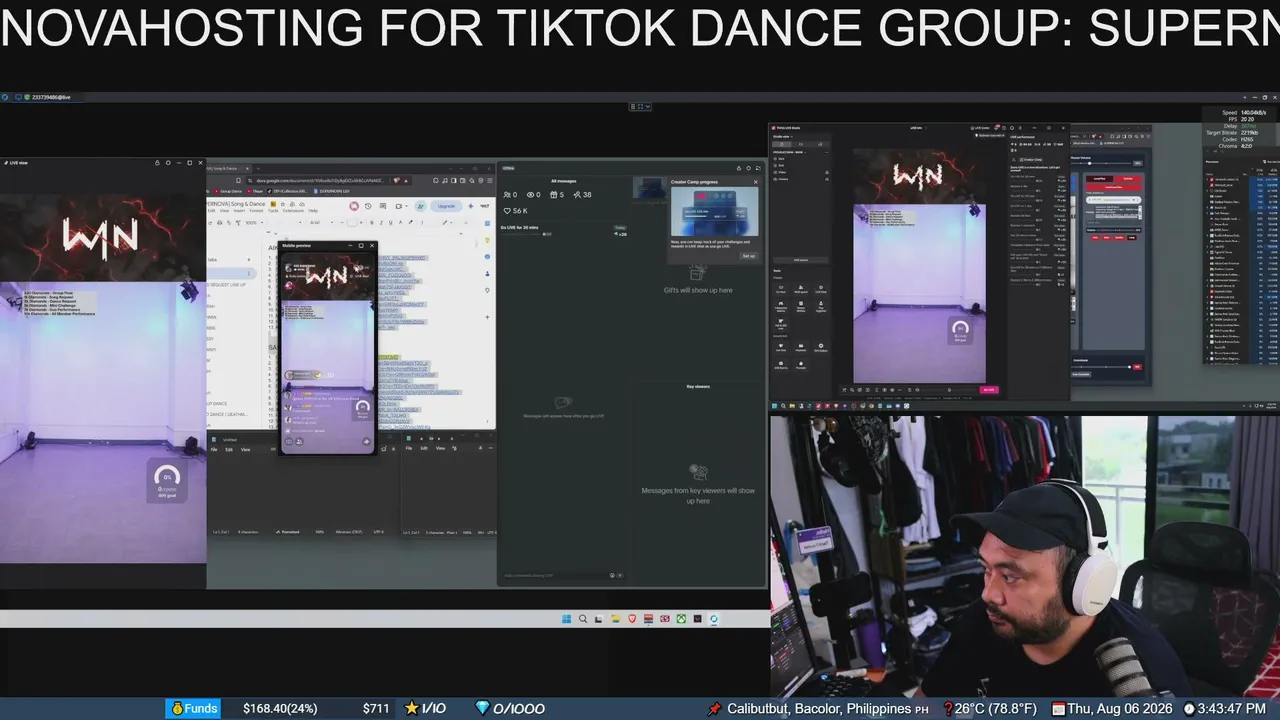Image resolution: width=1280 pixels, height=720 pixels.
Task: Open the SUPERNOVA LIST bookmark
Action: coord(333,190)
